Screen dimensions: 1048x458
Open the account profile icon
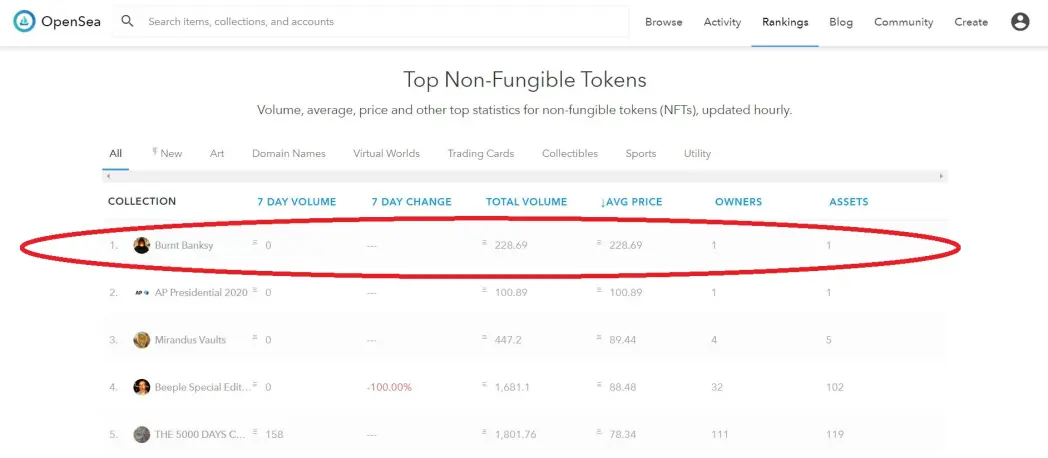(x=1020, y=21)
